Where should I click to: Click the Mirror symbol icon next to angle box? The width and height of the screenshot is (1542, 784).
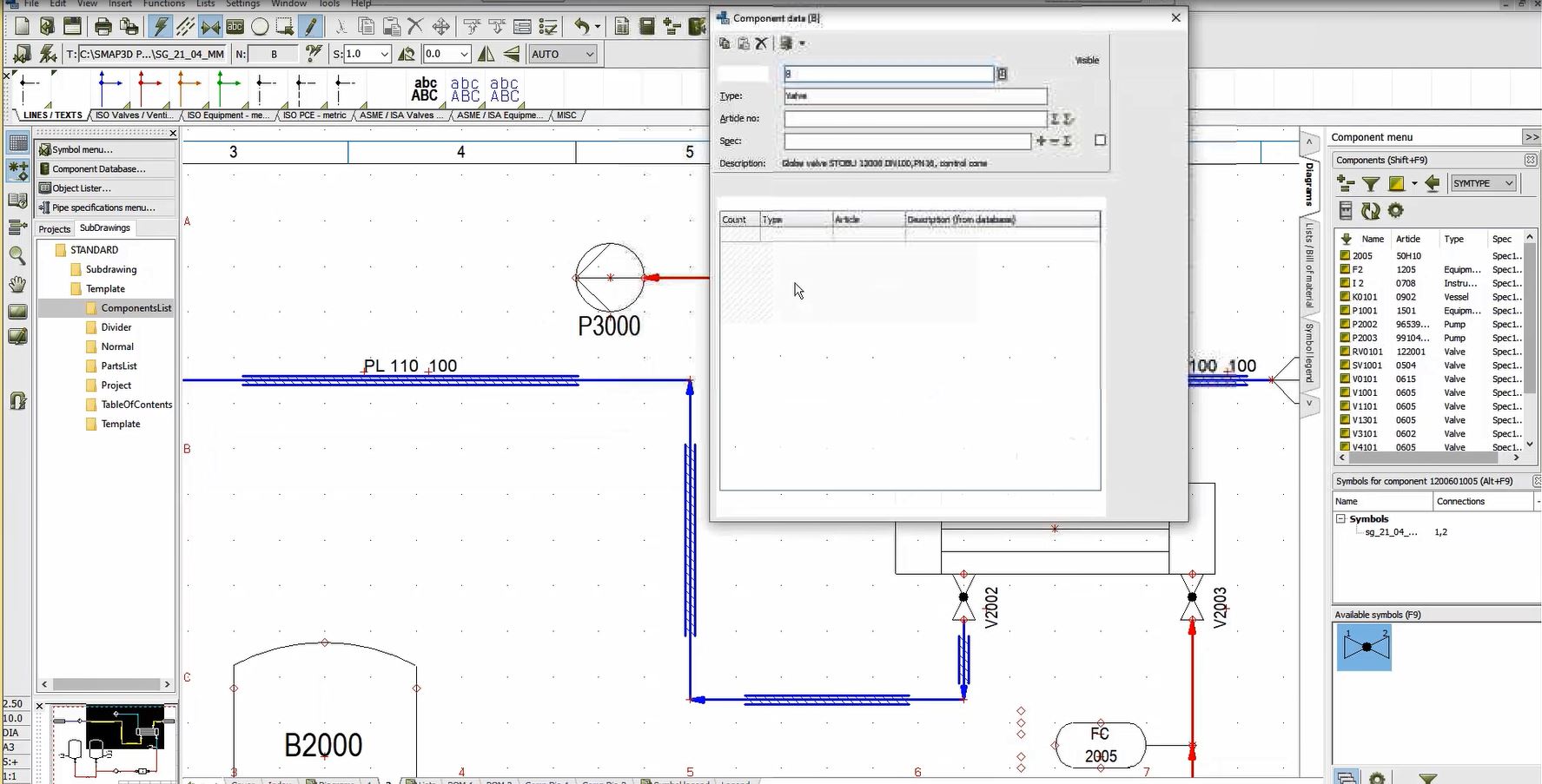pos(486,54)
